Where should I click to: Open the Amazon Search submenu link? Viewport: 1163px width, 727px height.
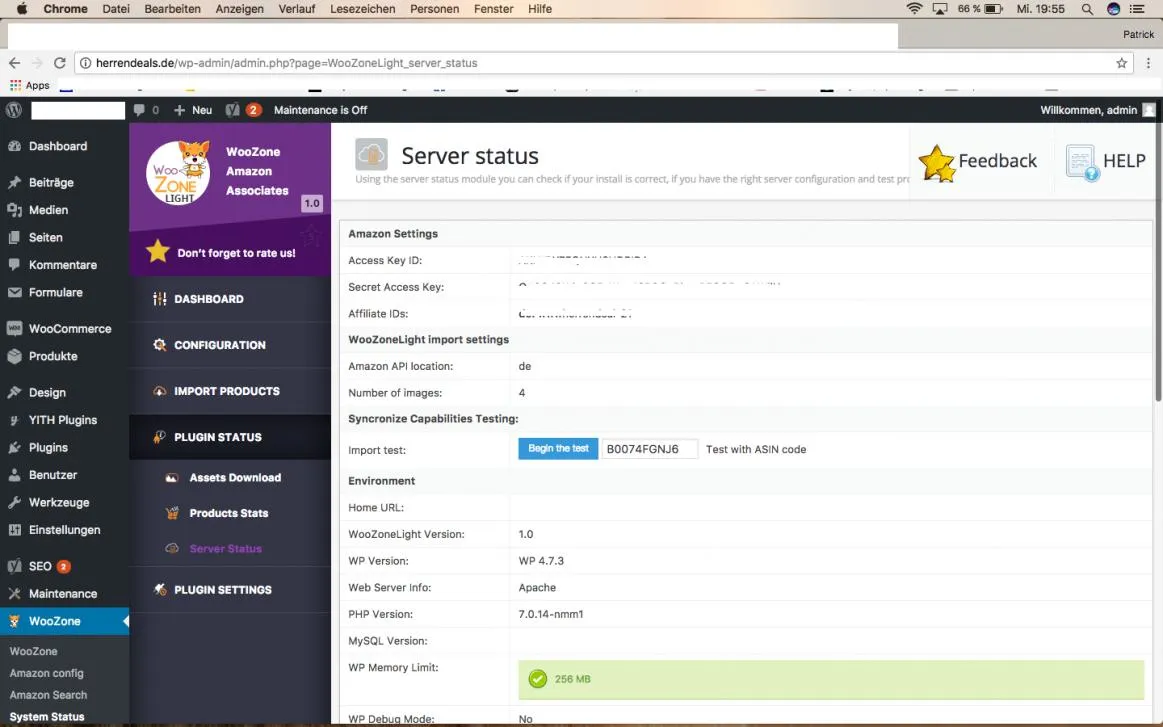click(48, 695)
